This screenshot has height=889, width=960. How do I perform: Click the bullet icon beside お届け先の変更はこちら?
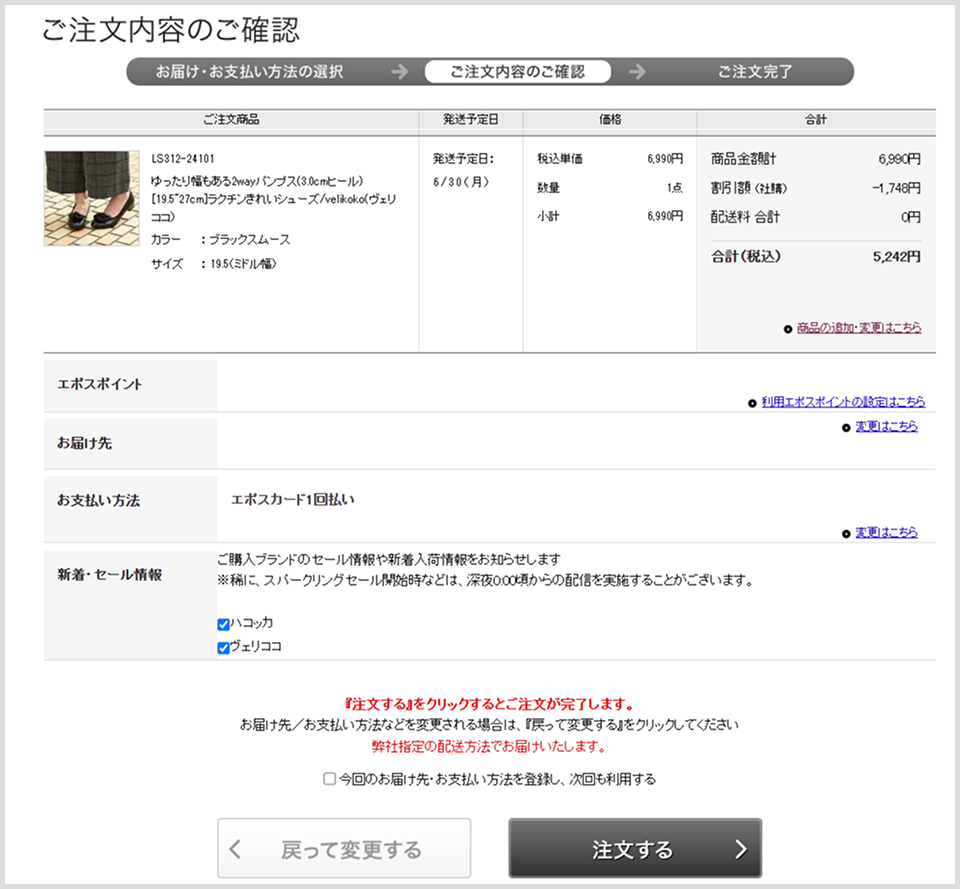(x=846, y=426)
